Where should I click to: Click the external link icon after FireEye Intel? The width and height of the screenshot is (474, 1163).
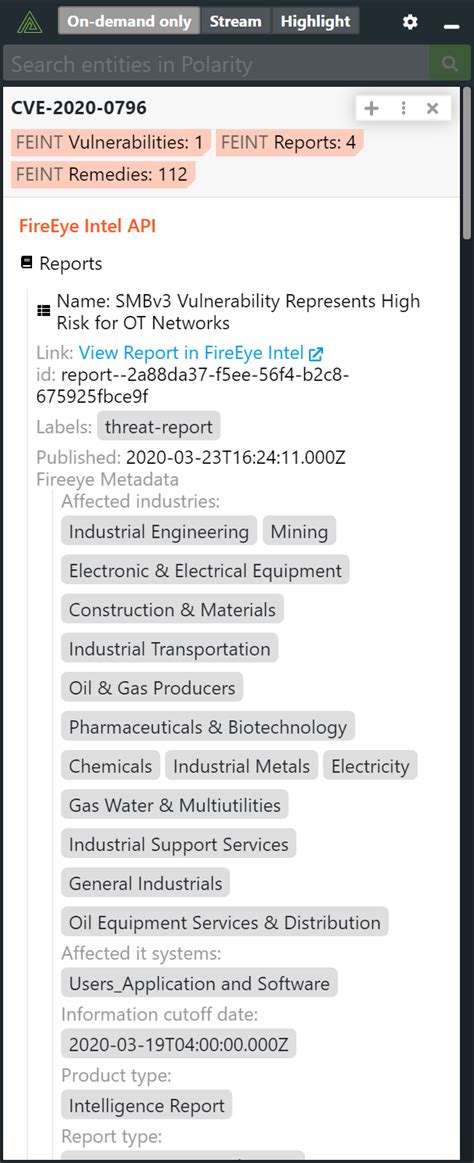(x=316, y=354)
